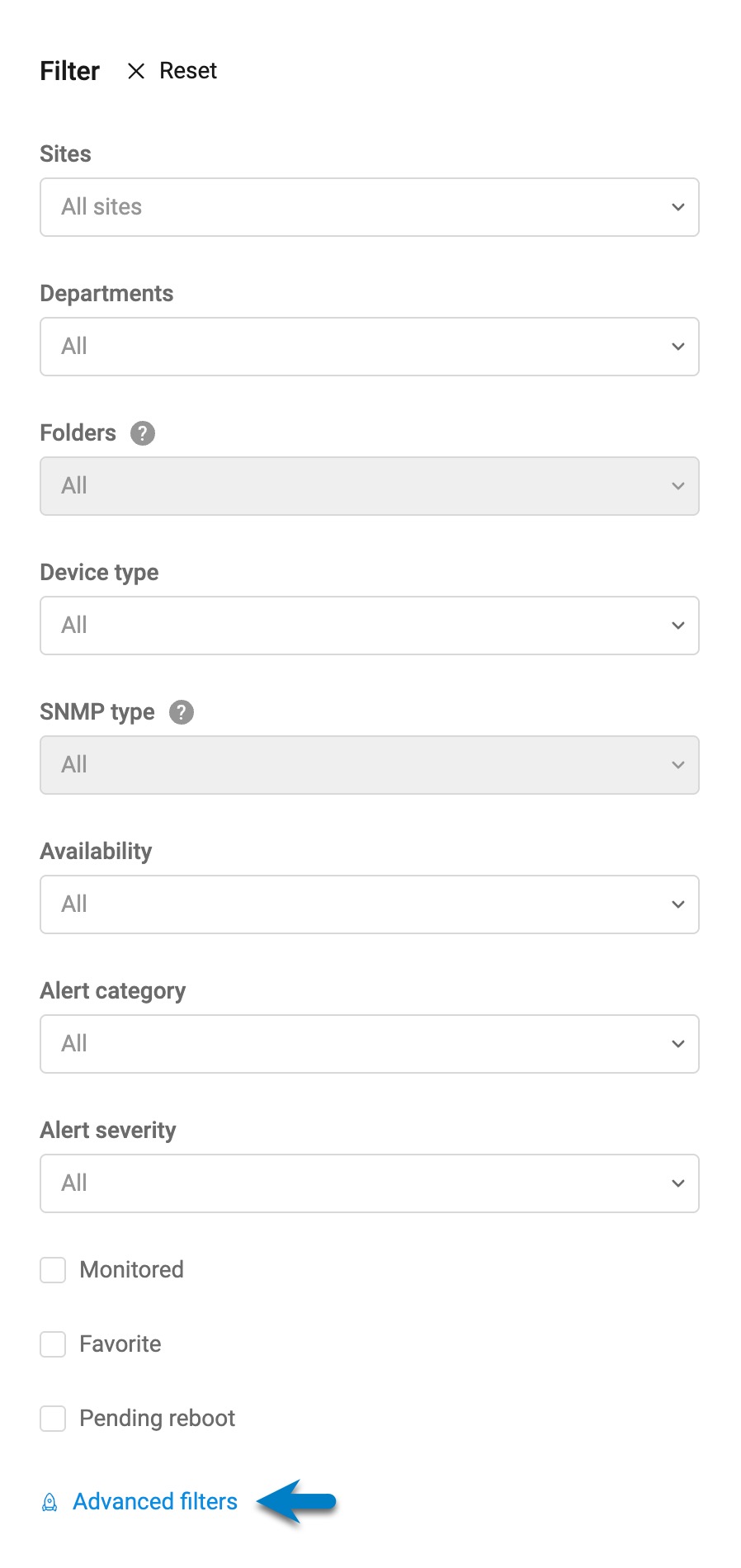The width and height of the screenshot is (741, 1568).
Task: Click the disabled Folders dropdown
Action: point(369,486)
